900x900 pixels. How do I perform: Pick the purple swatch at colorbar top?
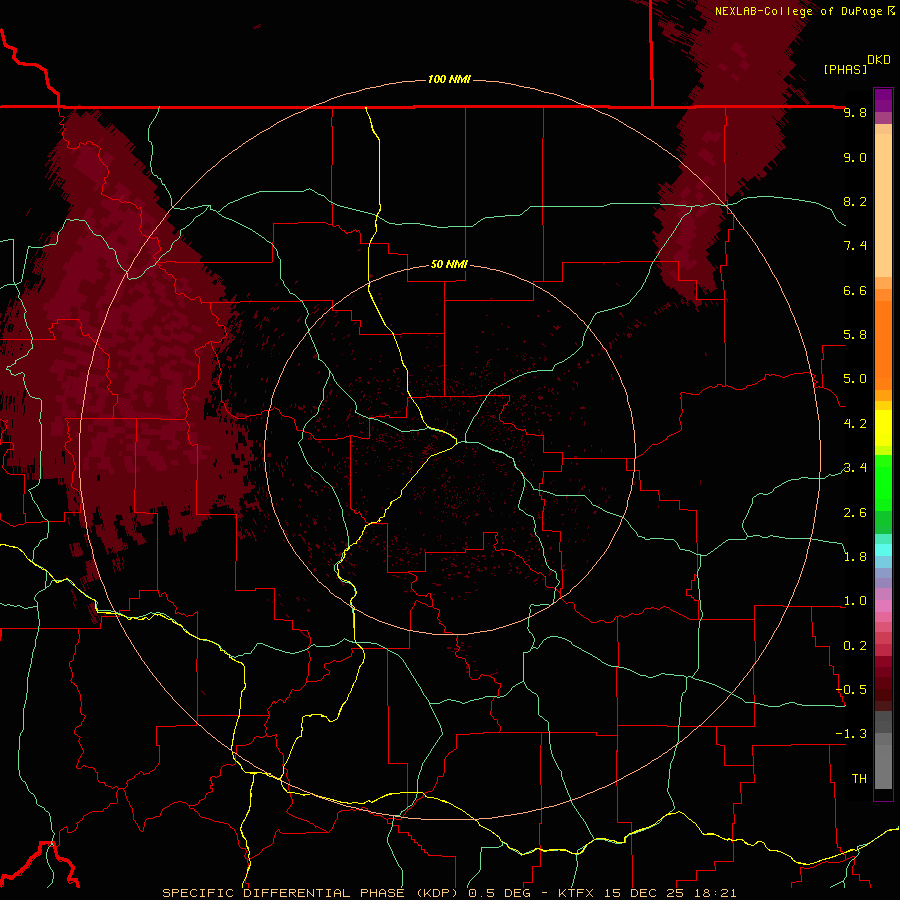point(883,100)
